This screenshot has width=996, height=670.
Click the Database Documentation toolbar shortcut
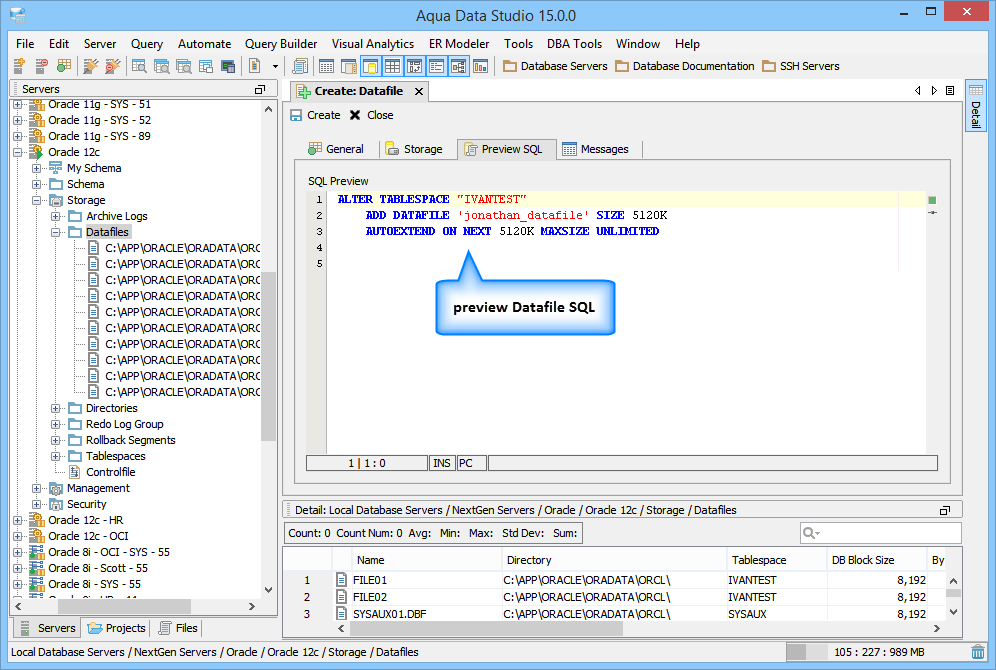[x=684, y=66]
